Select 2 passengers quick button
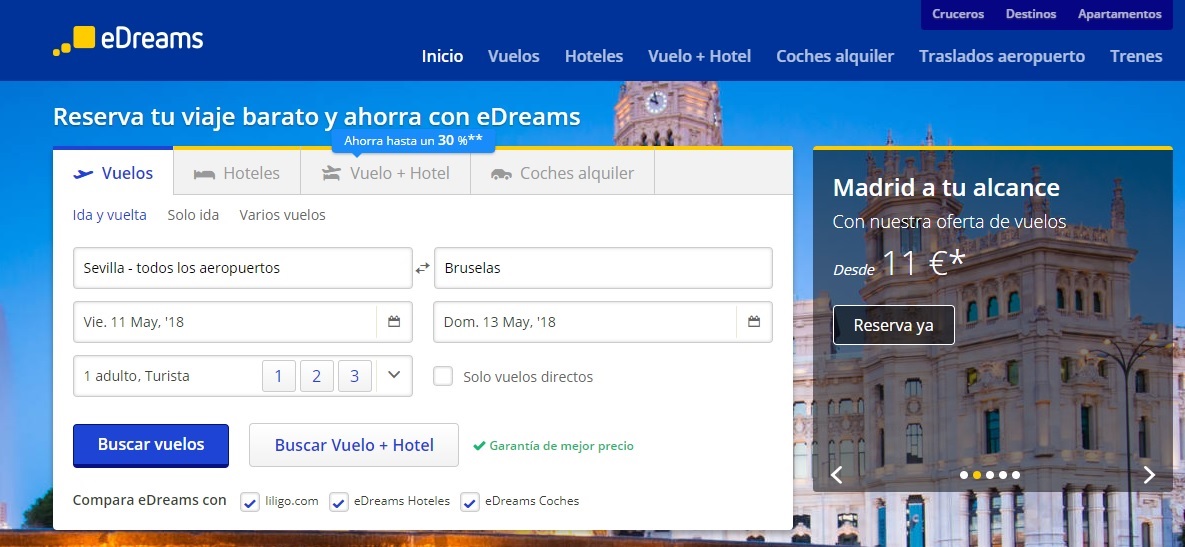This screenshot has height=547, width=1185. [x=316, y=376]
